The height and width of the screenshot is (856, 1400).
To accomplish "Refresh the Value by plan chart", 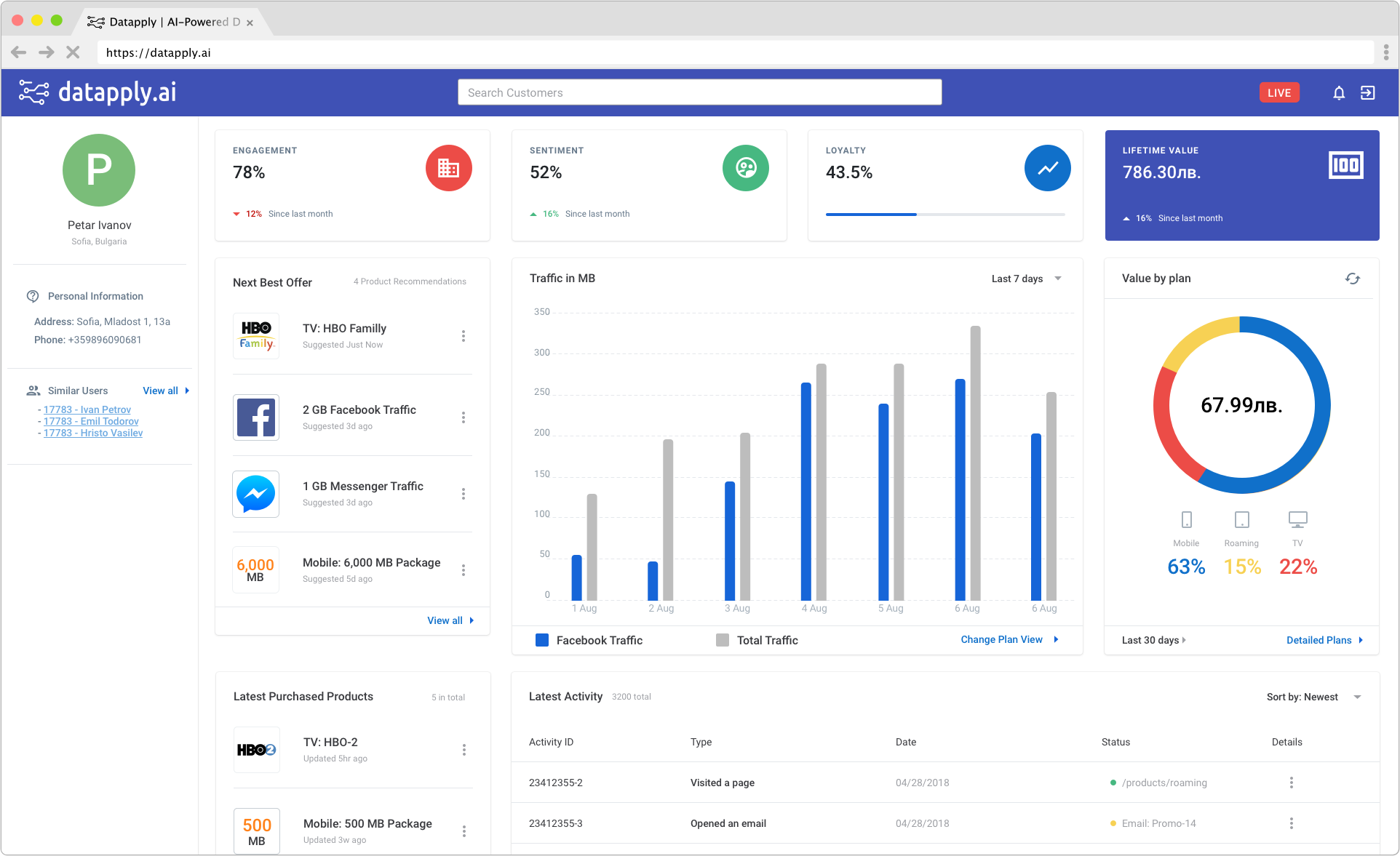I will [1352, 279].
